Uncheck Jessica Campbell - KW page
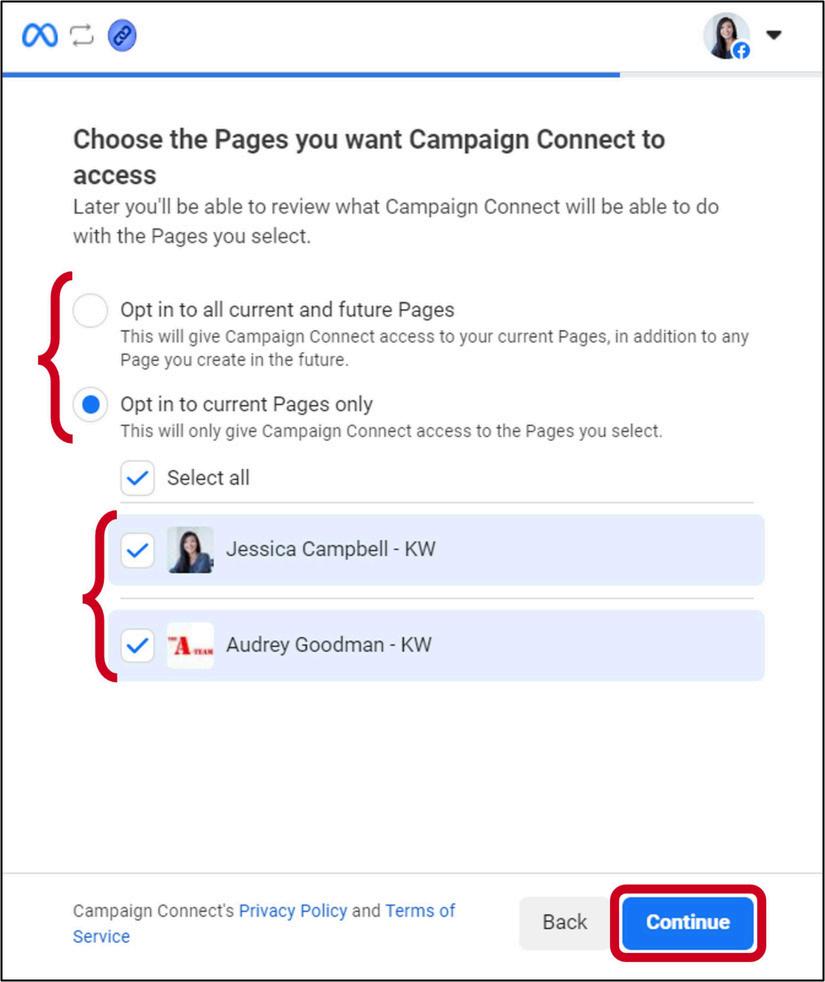Image resolution: width=825 pixels, height=982 pixels. [x=137, y=549]
